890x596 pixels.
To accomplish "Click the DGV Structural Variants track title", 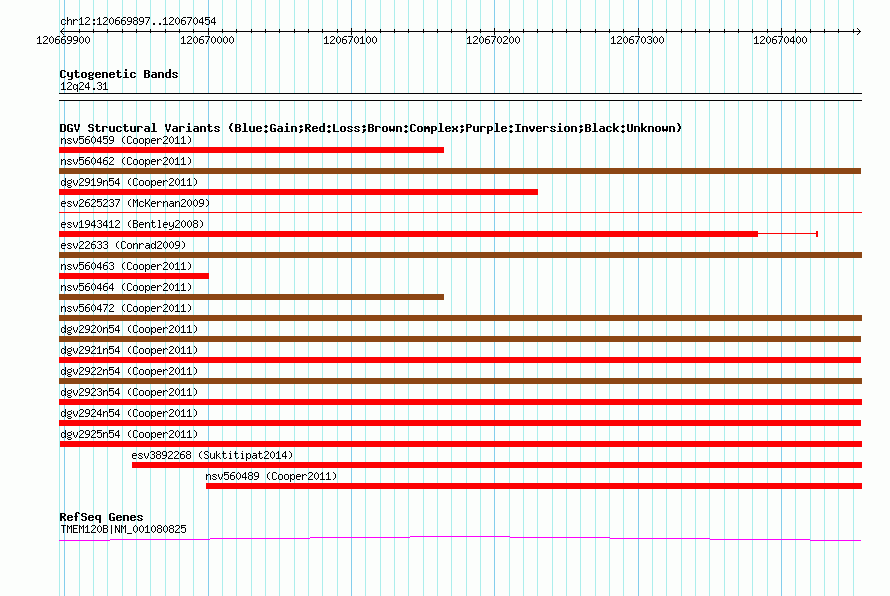I will [x=371, y=128].
